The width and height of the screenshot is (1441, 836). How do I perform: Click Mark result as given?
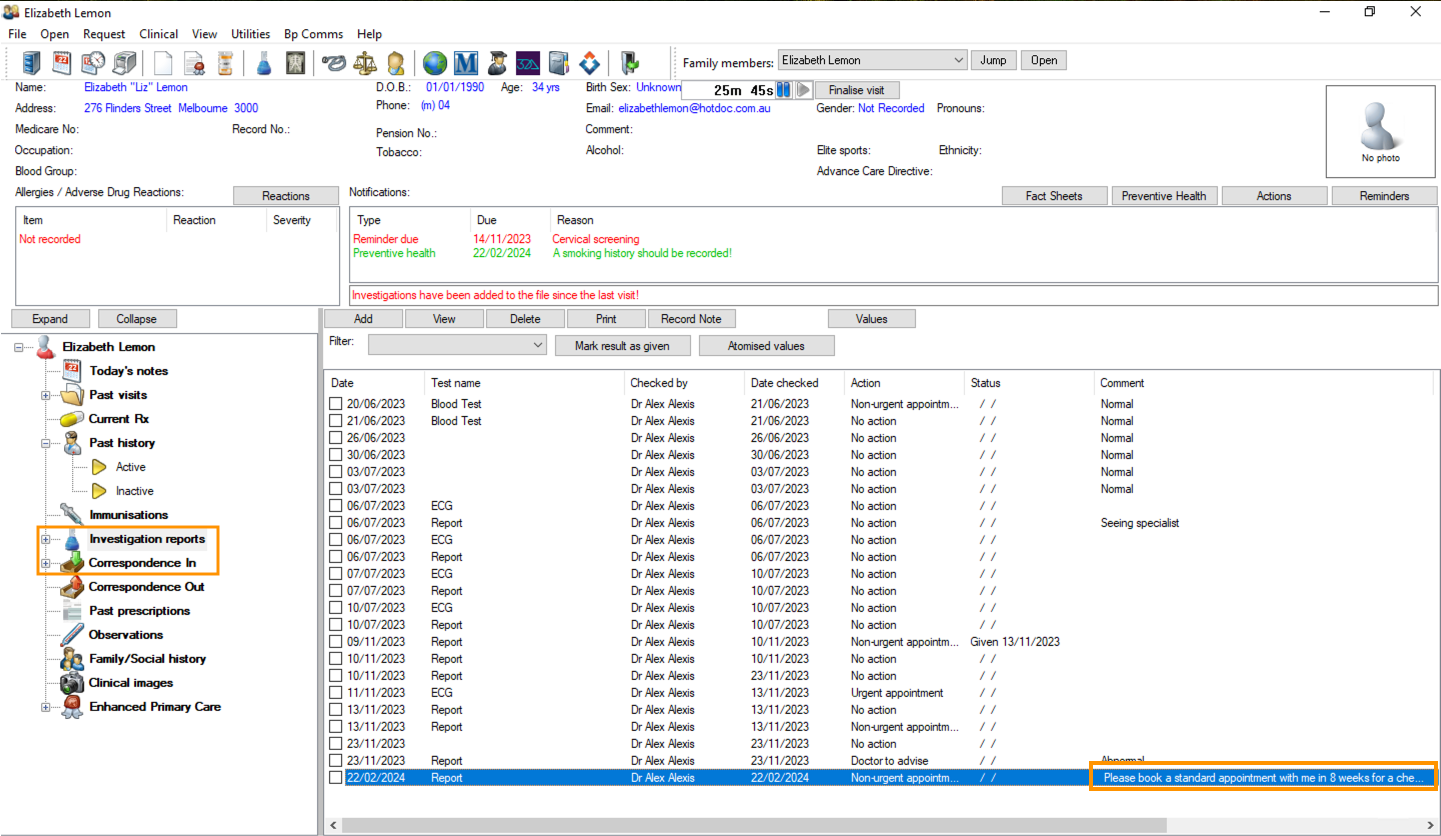(622, 346)
